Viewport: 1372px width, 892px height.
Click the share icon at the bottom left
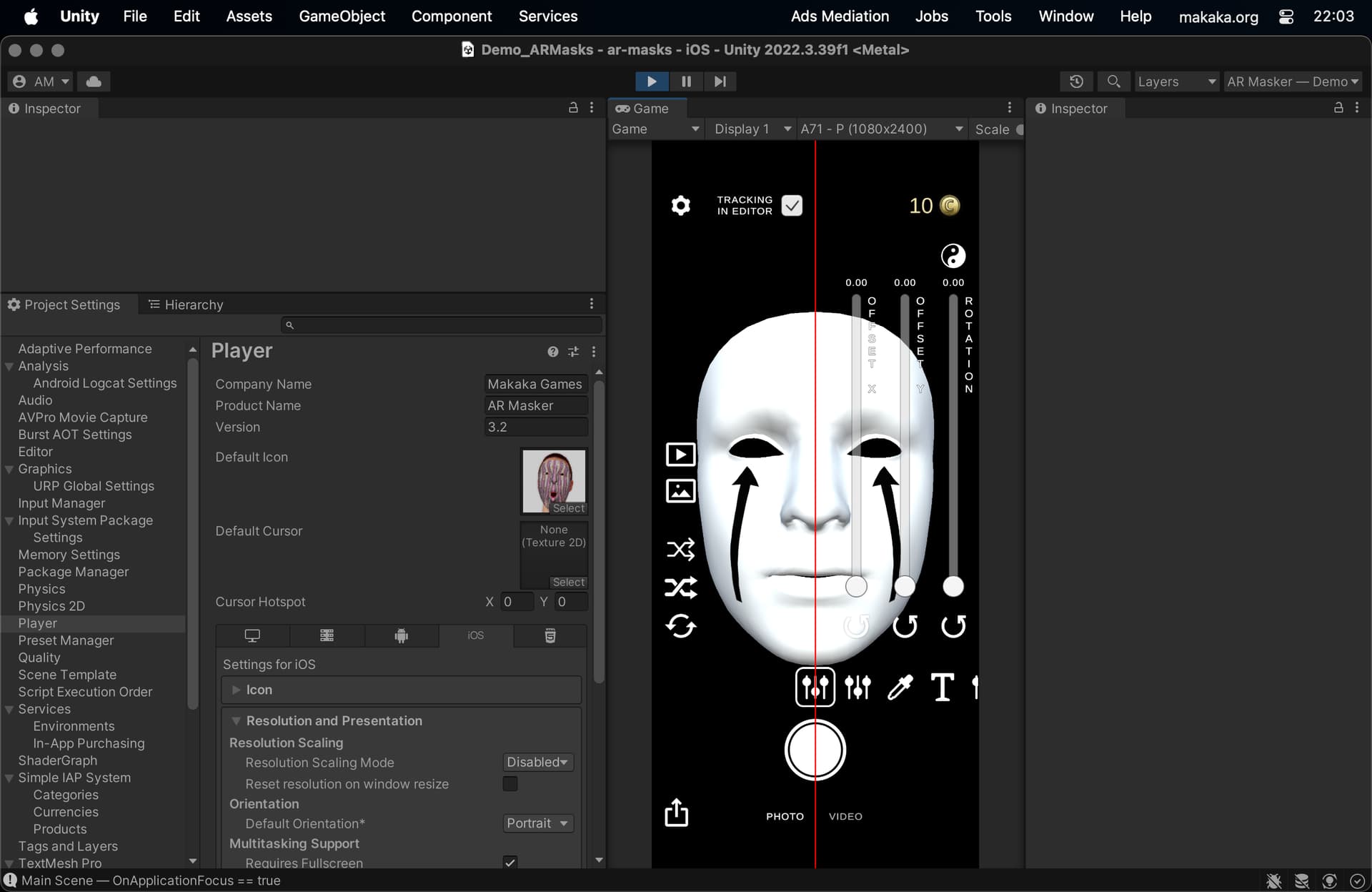pos(676,813)
